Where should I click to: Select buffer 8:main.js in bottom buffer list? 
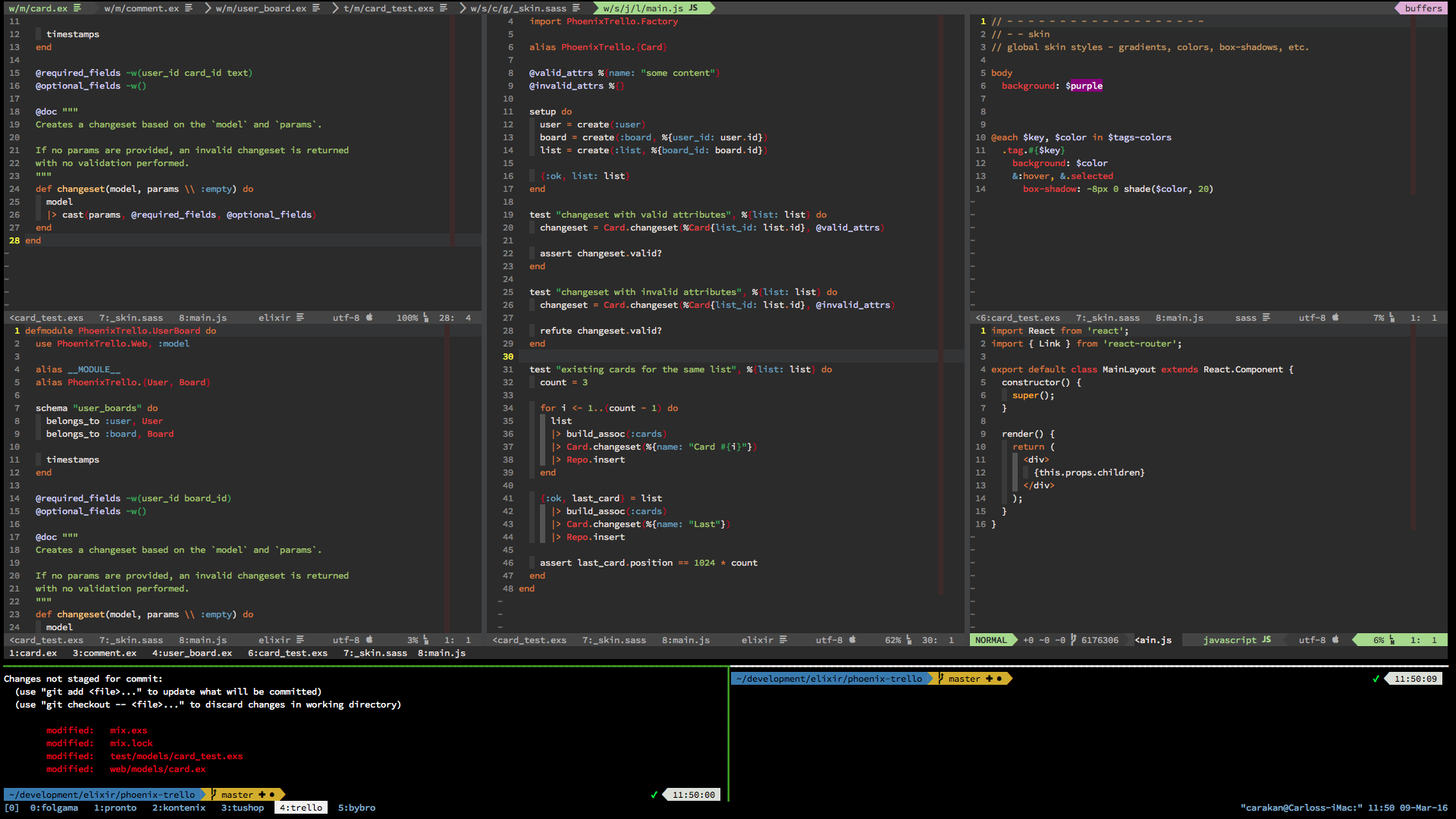click(441, 653)
